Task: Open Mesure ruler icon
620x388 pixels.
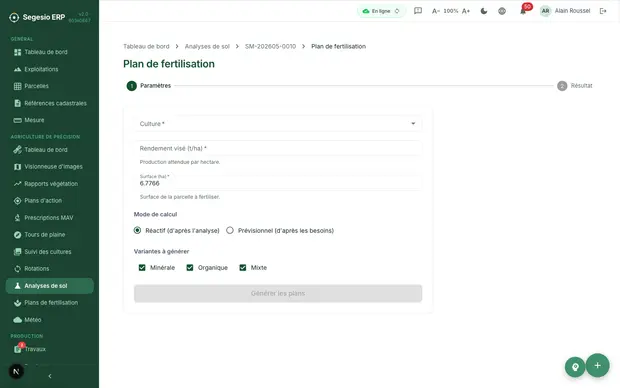Action: (x=17, y=120)
